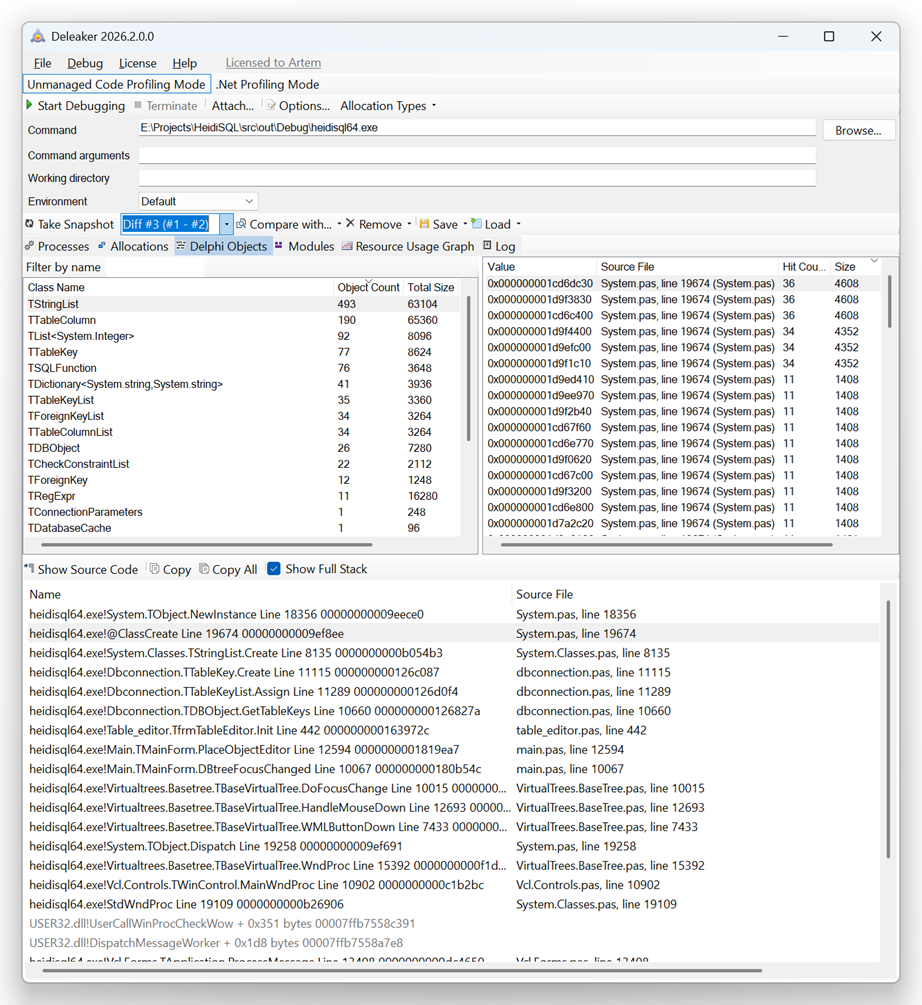
Task: Click the Attach... button
Action: 233,106
